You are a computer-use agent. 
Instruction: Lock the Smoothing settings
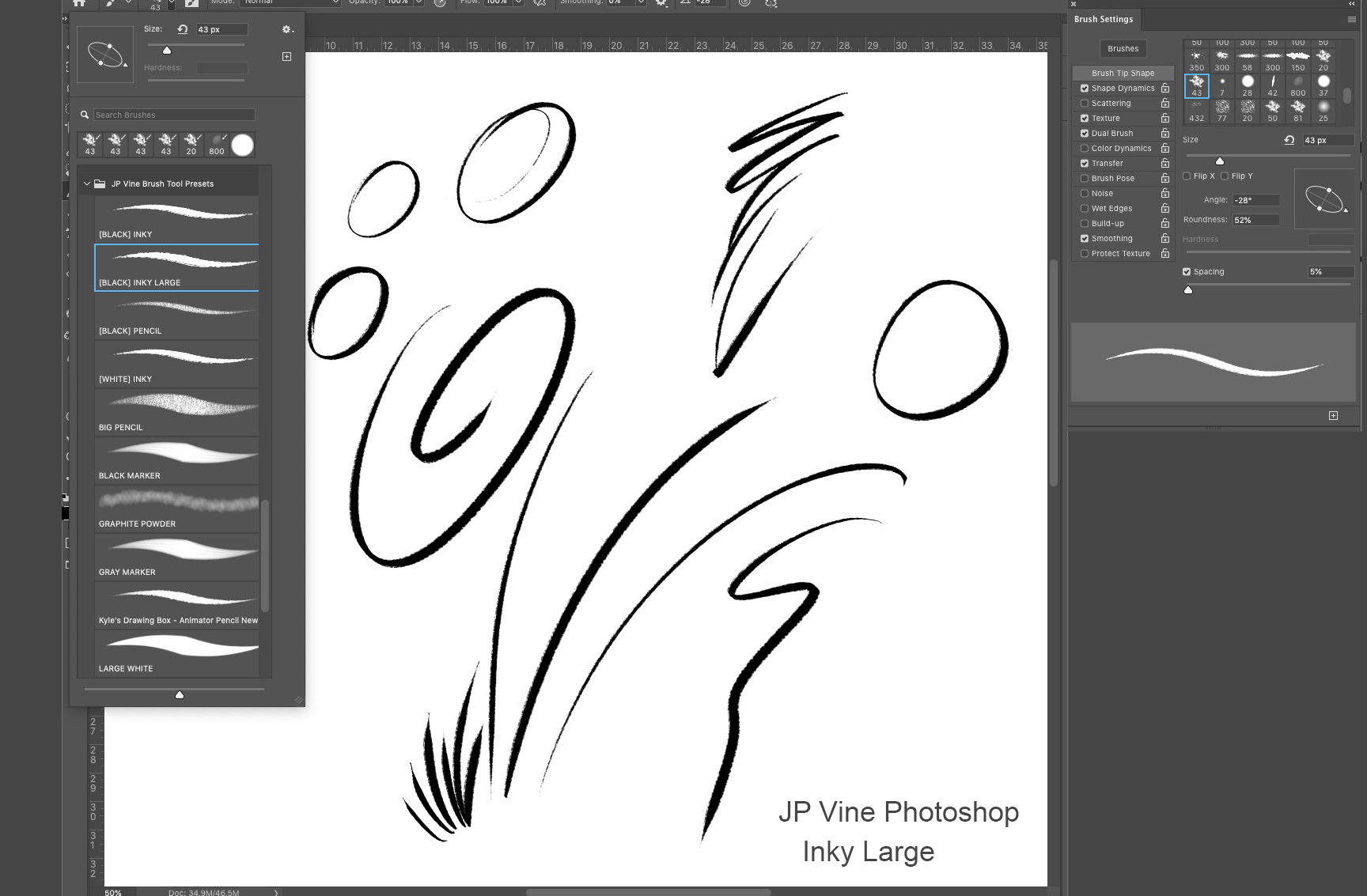[x=1165, y=238]
